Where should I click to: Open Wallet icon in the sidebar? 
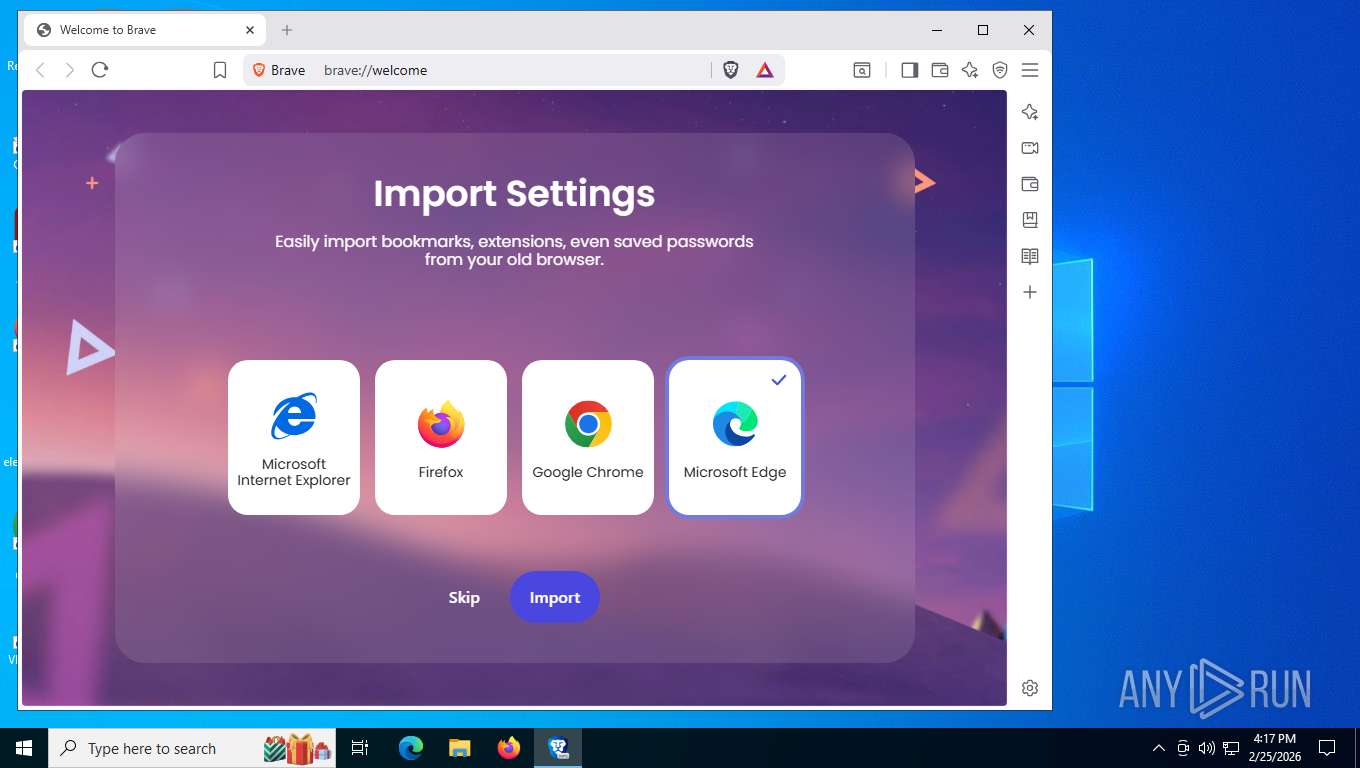(x=1030, y=184)
